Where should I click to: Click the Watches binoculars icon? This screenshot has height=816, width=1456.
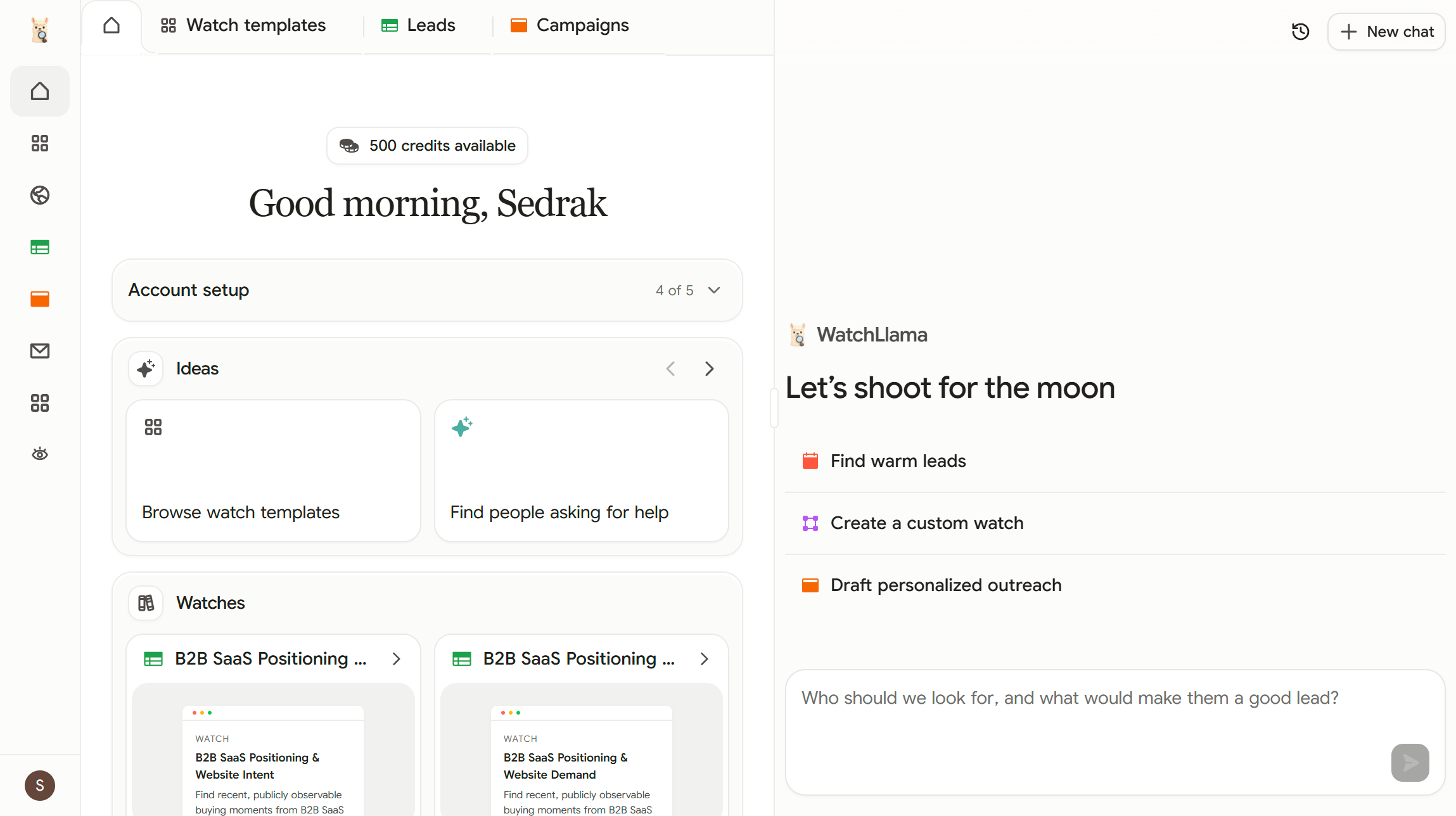146,603
